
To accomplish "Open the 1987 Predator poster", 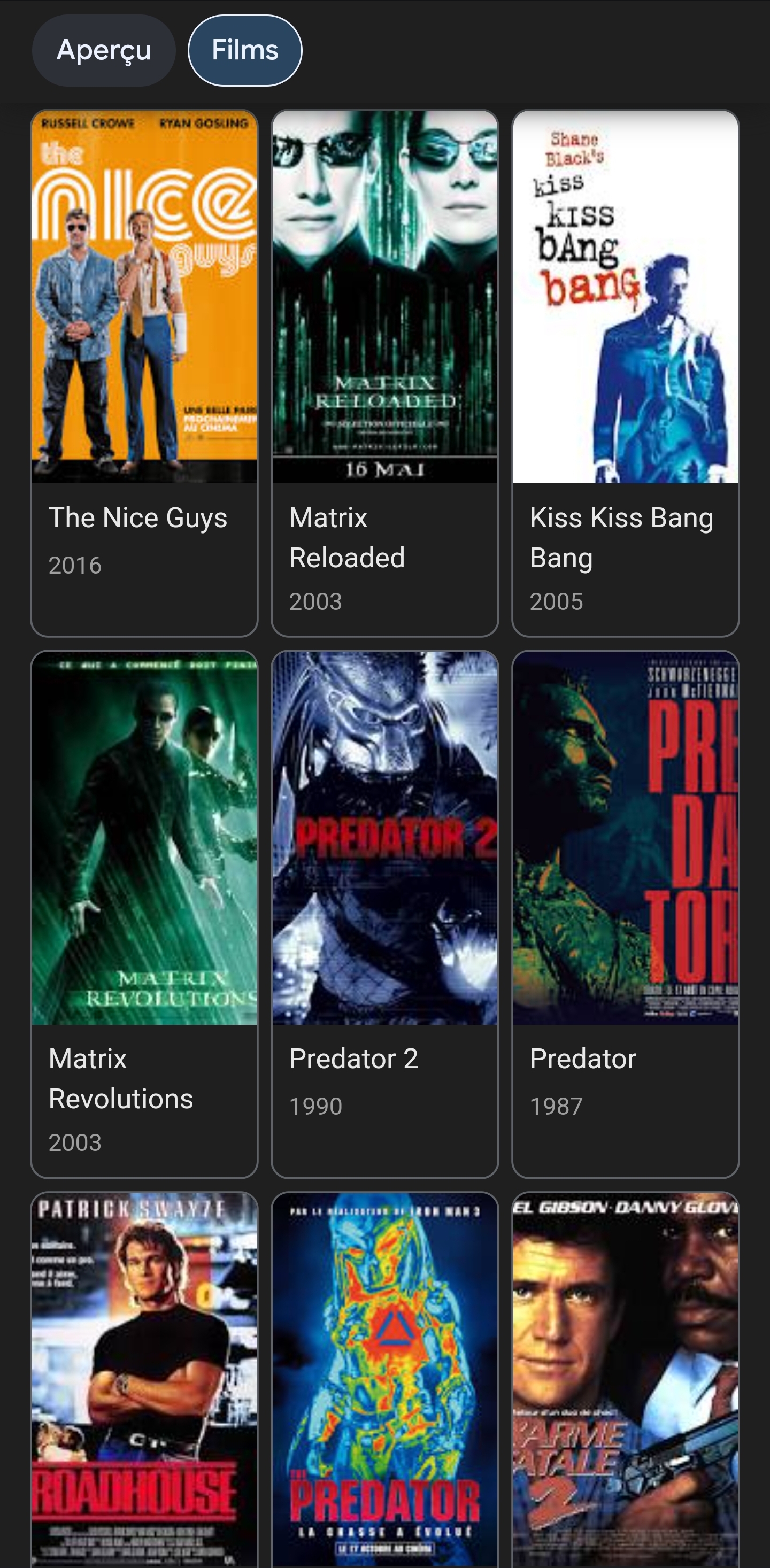I will [x=625, y=838].
